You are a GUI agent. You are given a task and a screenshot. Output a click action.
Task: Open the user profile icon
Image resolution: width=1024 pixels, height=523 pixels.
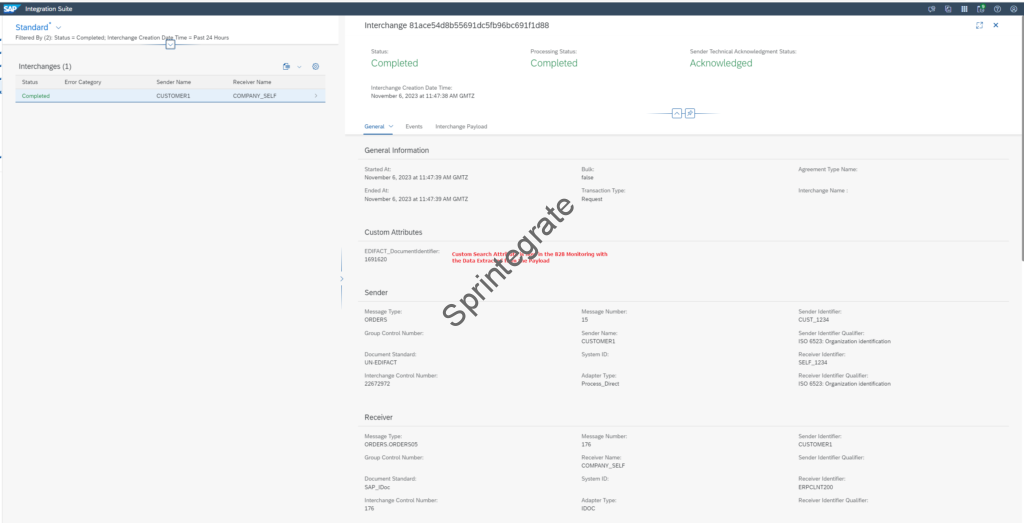tap(1013, 8)
